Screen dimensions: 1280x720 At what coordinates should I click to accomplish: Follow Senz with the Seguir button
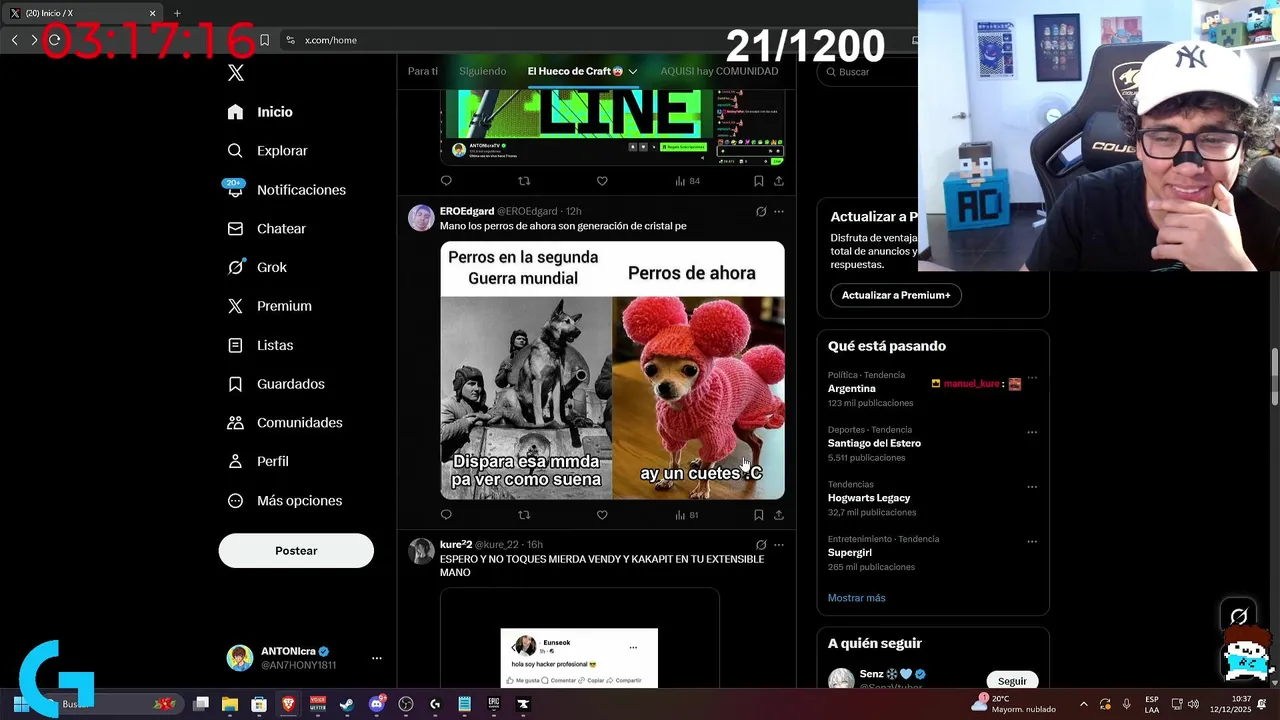point(1012,681)
